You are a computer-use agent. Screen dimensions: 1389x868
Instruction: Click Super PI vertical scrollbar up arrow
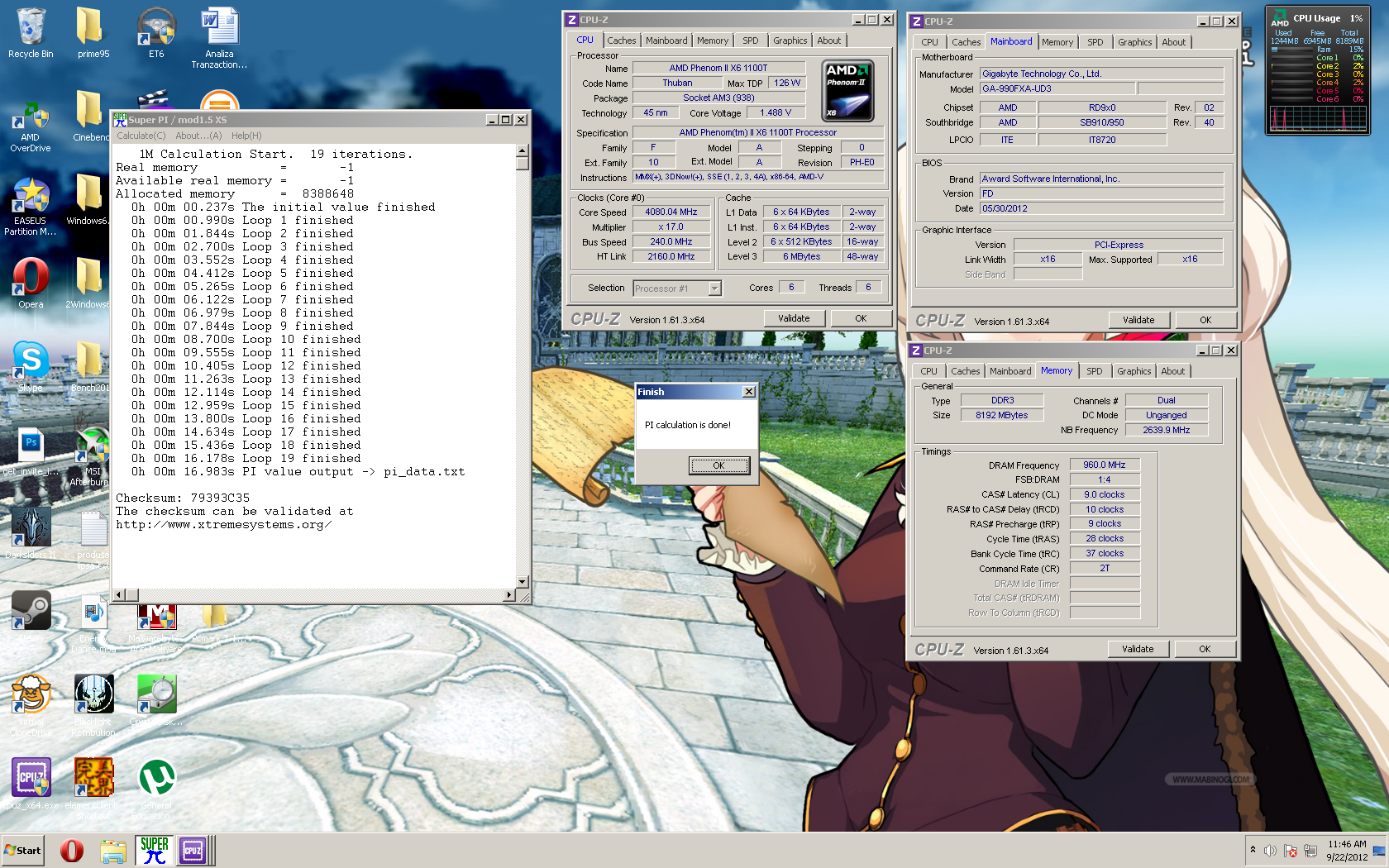click(x=522, y=150)
